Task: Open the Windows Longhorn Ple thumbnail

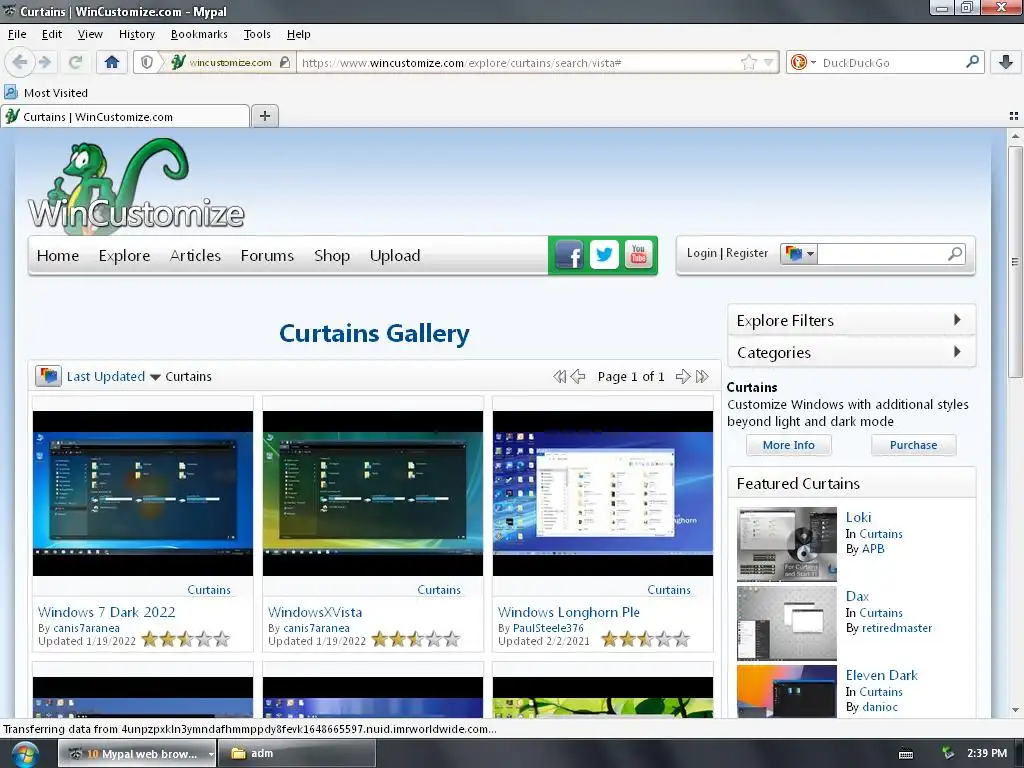Action: pyautogui.click(x=603, y=493)
